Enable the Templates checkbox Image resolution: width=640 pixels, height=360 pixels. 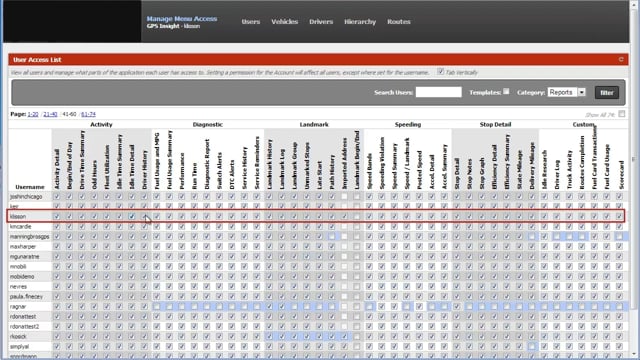pos(506,91)
